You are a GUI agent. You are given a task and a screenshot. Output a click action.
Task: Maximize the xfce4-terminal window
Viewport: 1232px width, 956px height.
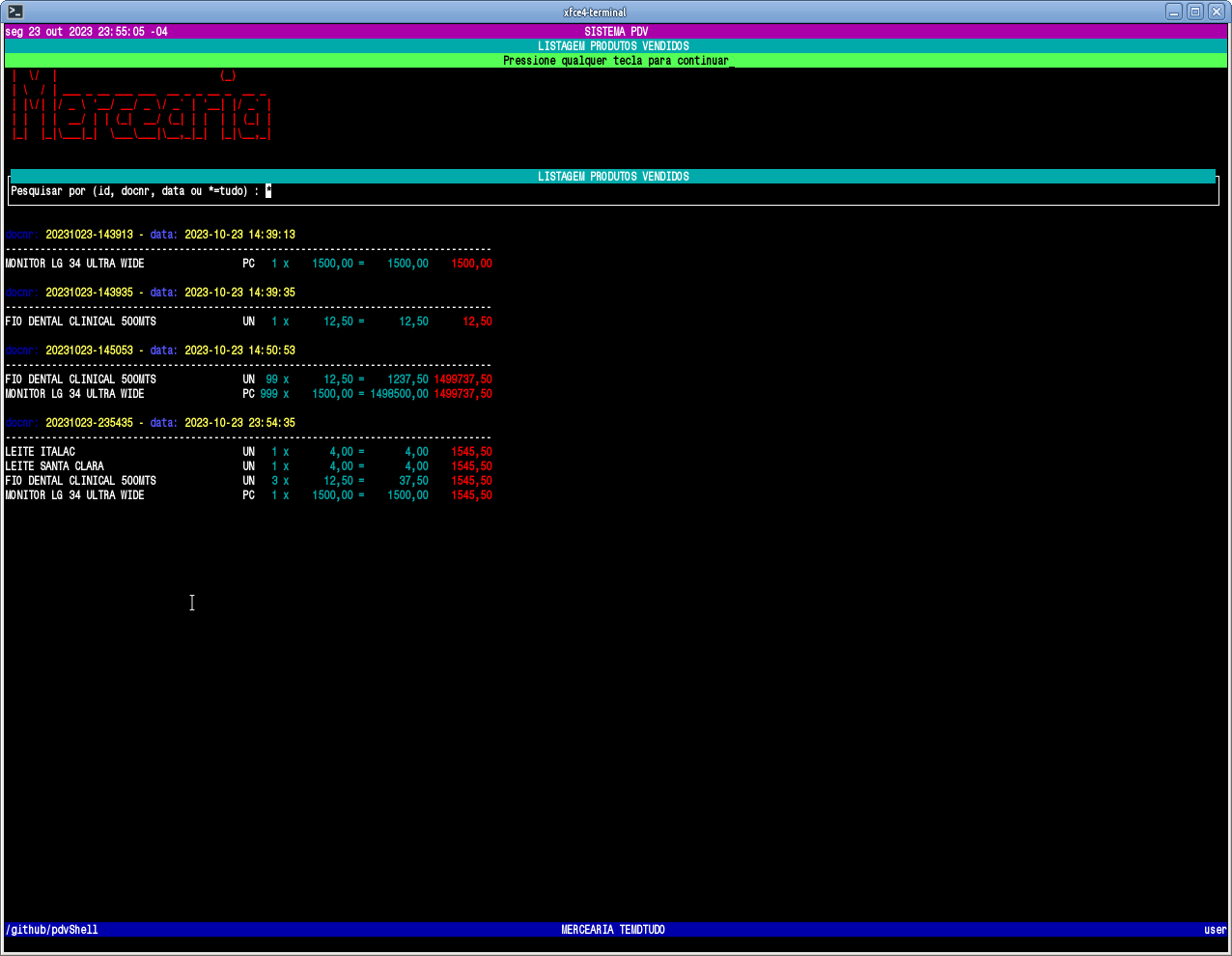pos(1195,12)
